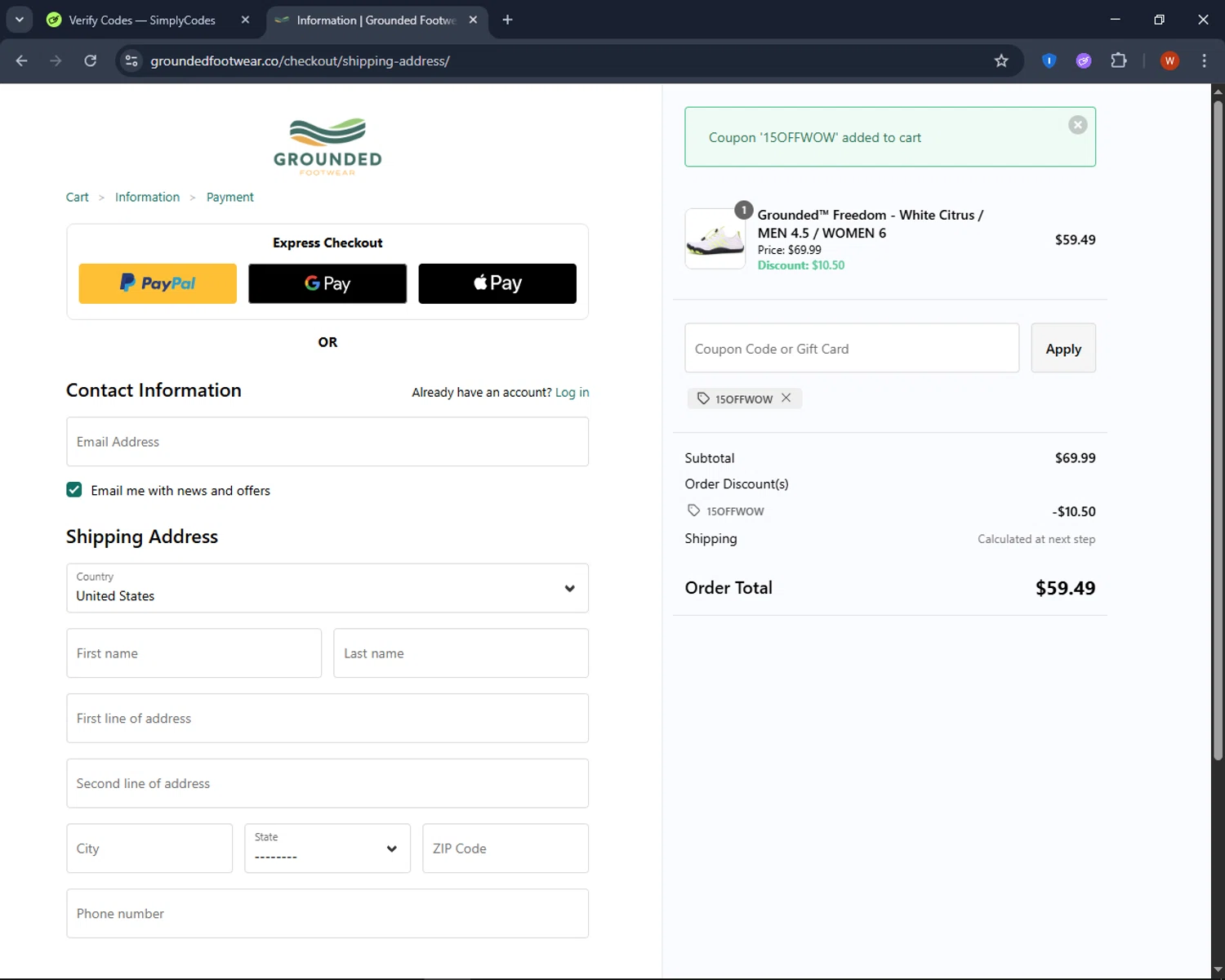
Task: Go back to the previous page
Action: point(22,60)
